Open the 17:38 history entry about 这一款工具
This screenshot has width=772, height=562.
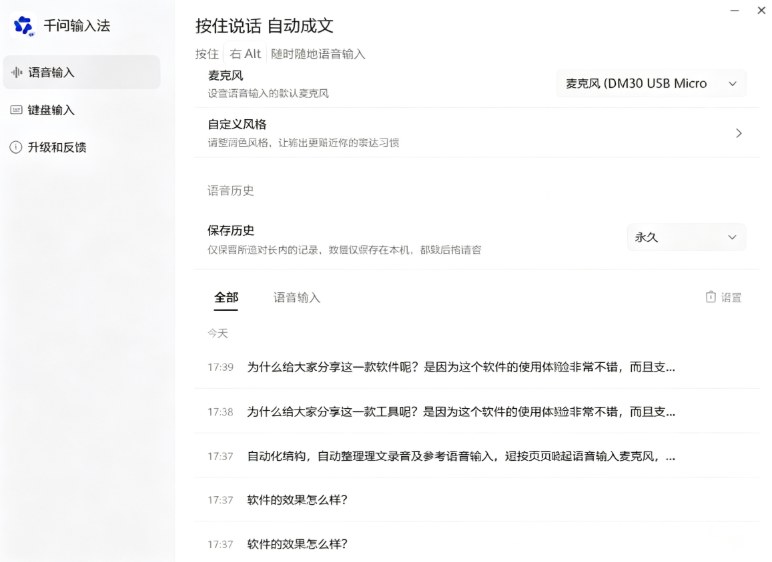(477, 411)
